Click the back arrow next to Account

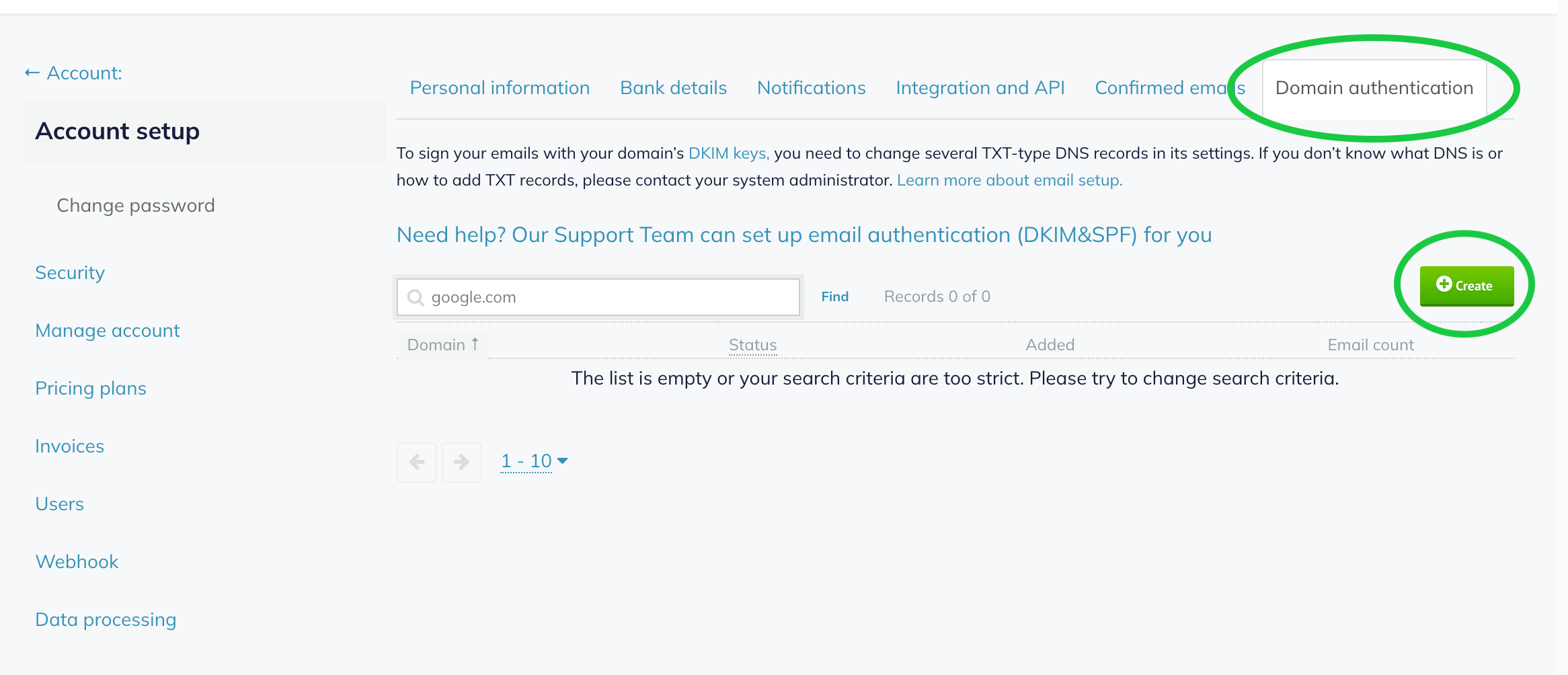pyautogui.click(x=32, y=73)
